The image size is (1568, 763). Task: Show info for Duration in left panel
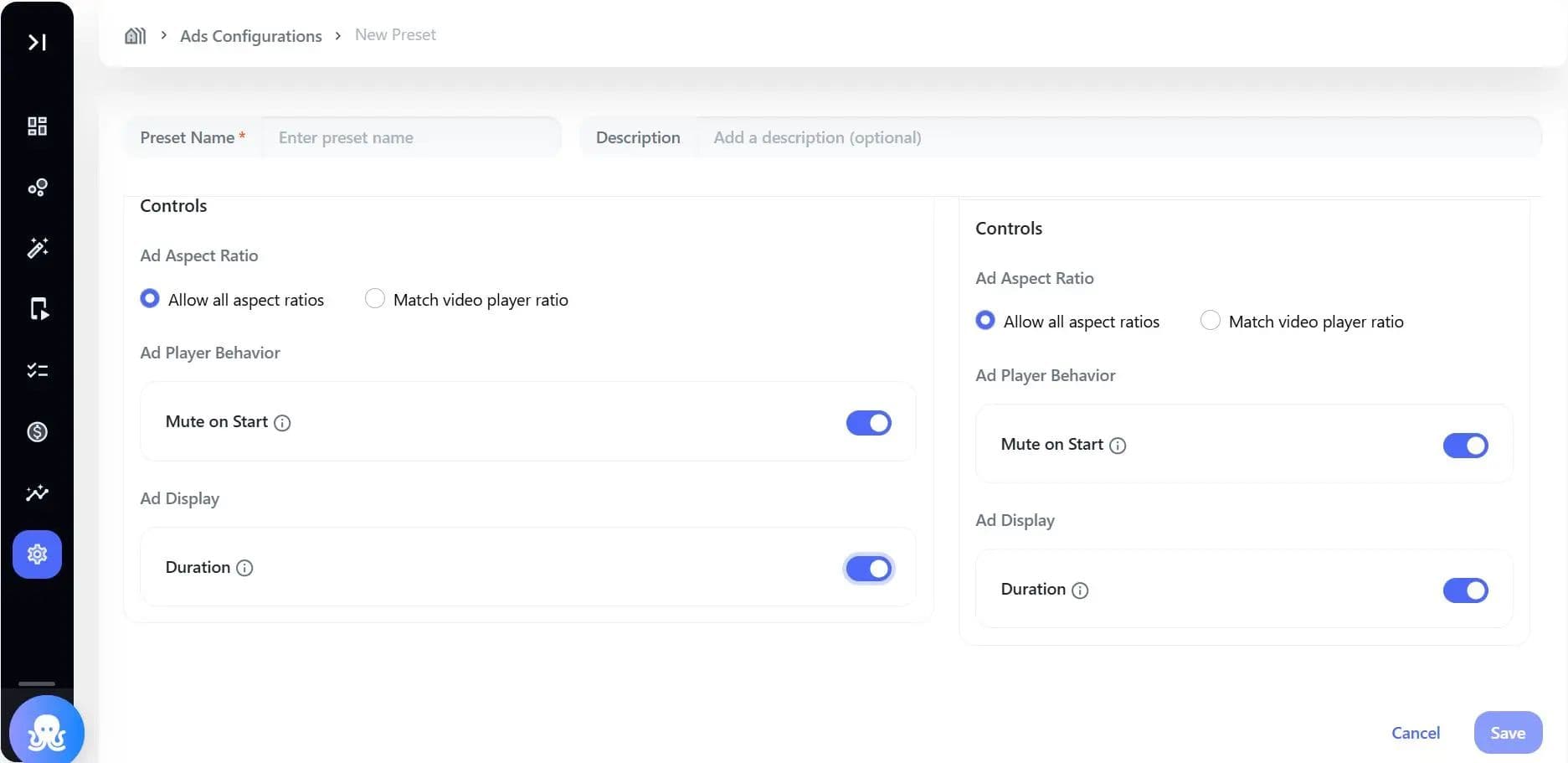click(x=244, y=569)
